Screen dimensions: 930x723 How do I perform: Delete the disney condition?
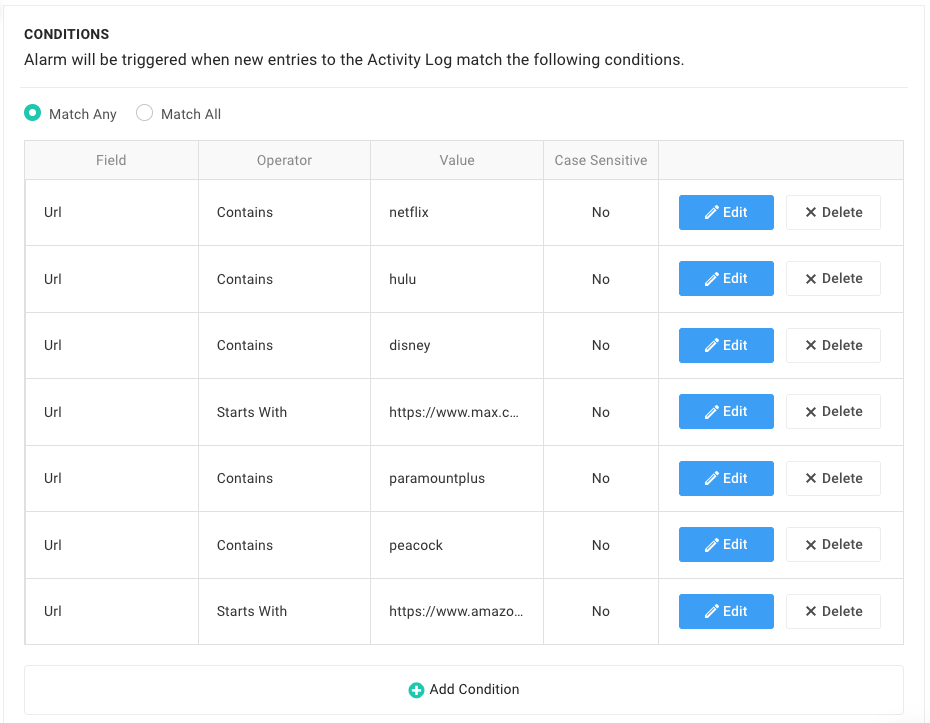[833, 345]
